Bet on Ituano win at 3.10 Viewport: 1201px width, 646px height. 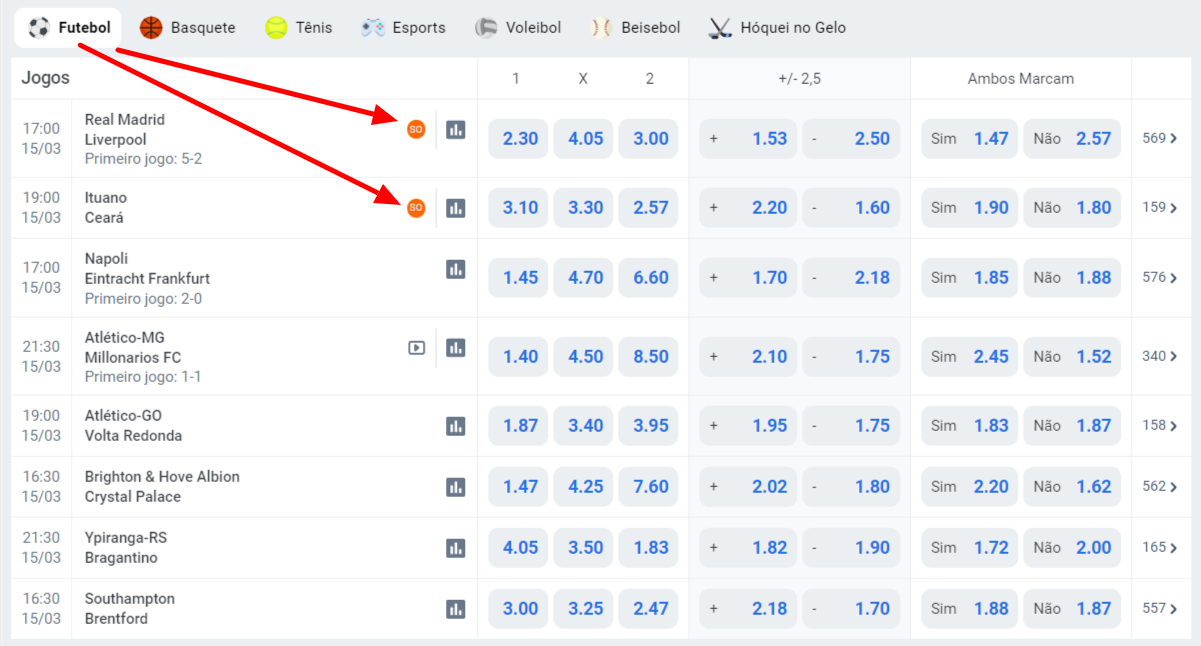[x=519, y=208]
